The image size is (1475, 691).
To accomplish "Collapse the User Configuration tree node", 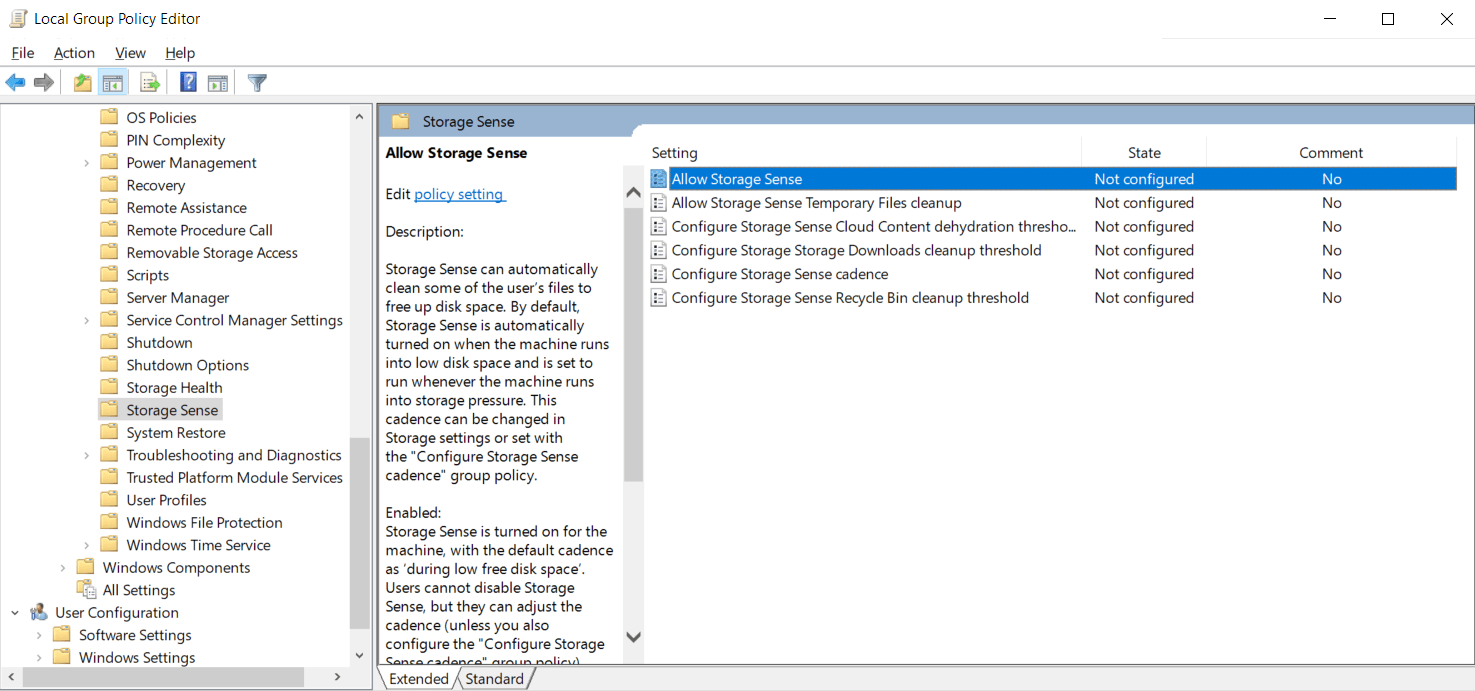I will click(x=14, y=612).
